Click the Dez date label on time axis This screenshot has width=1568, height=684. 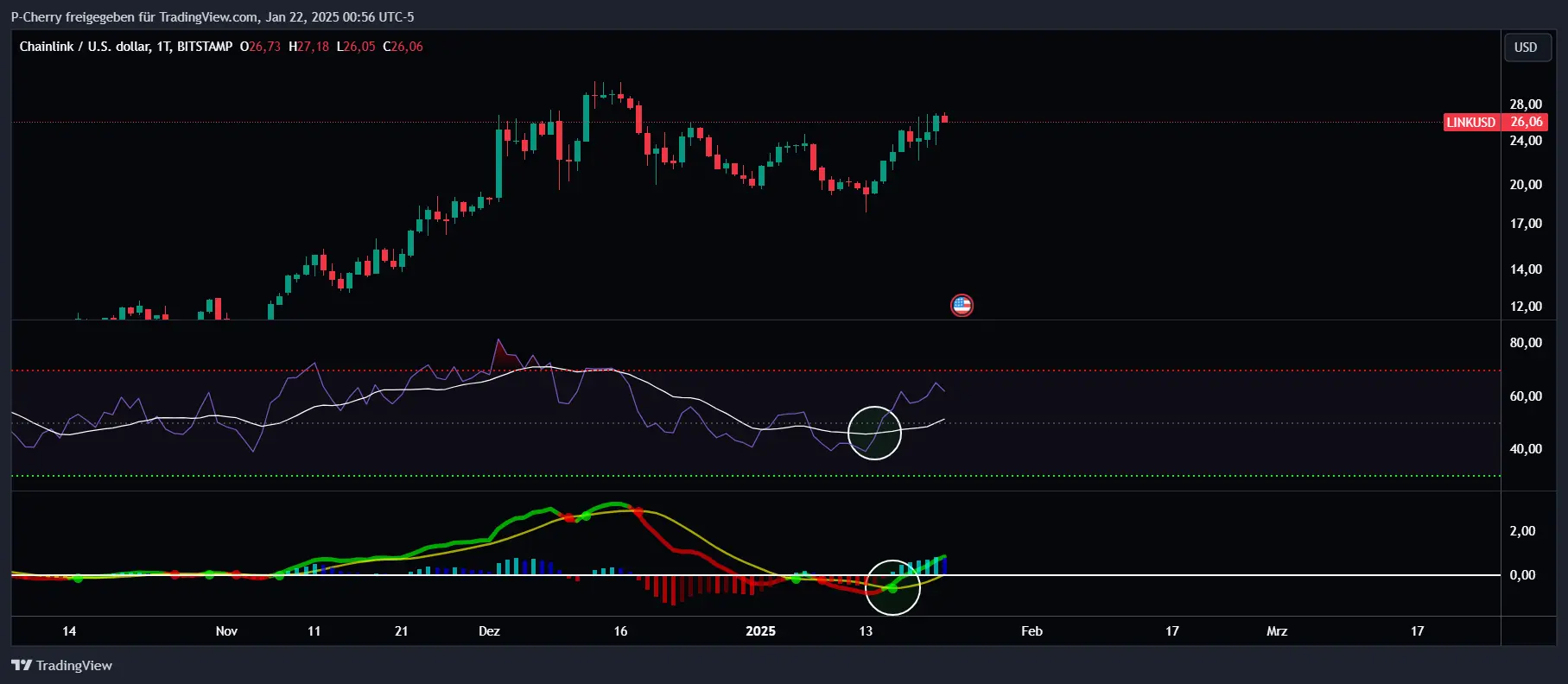click(x=489, y=630)
